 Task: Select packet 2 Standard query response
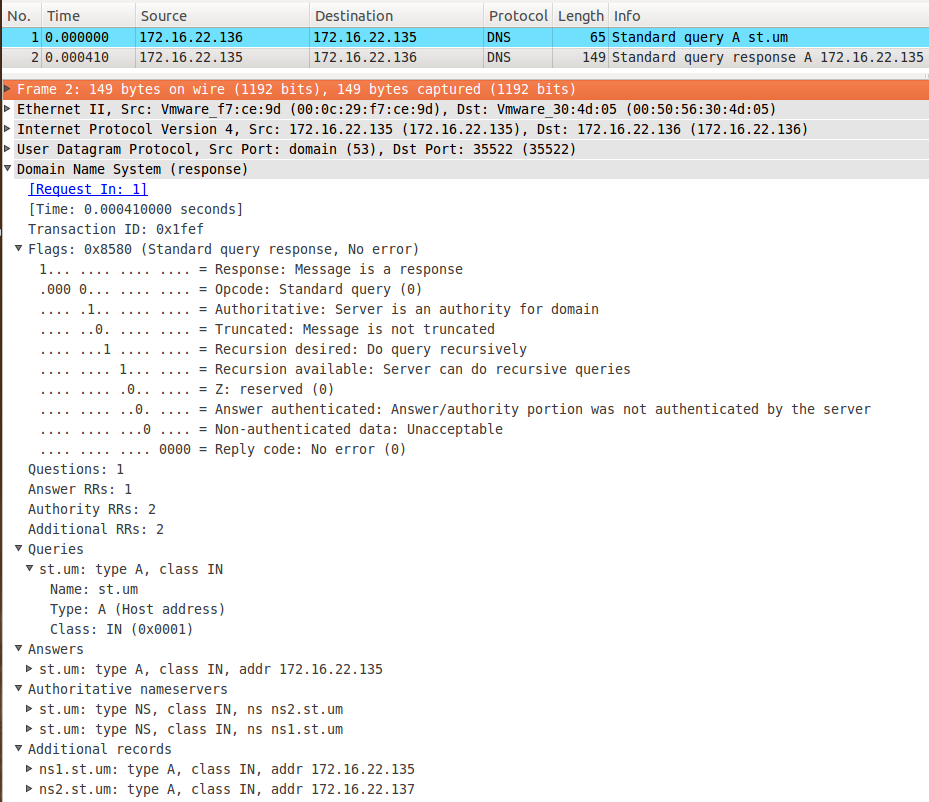click(x=466, y=57)
